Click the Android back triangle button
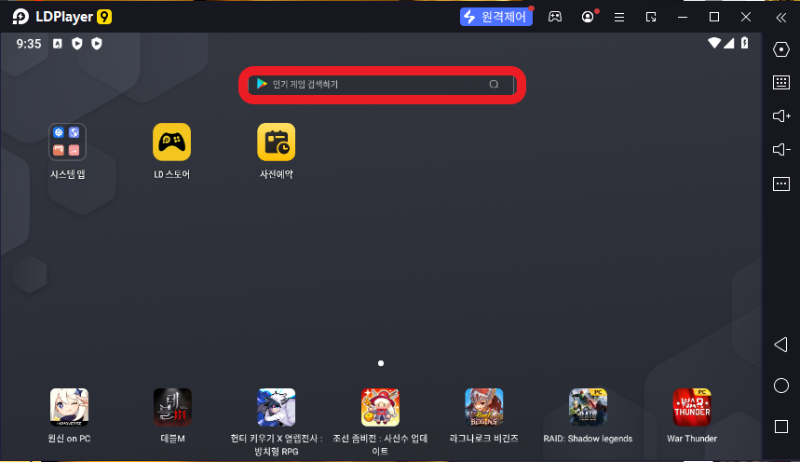Screen dimensions: 800x462 781,345
